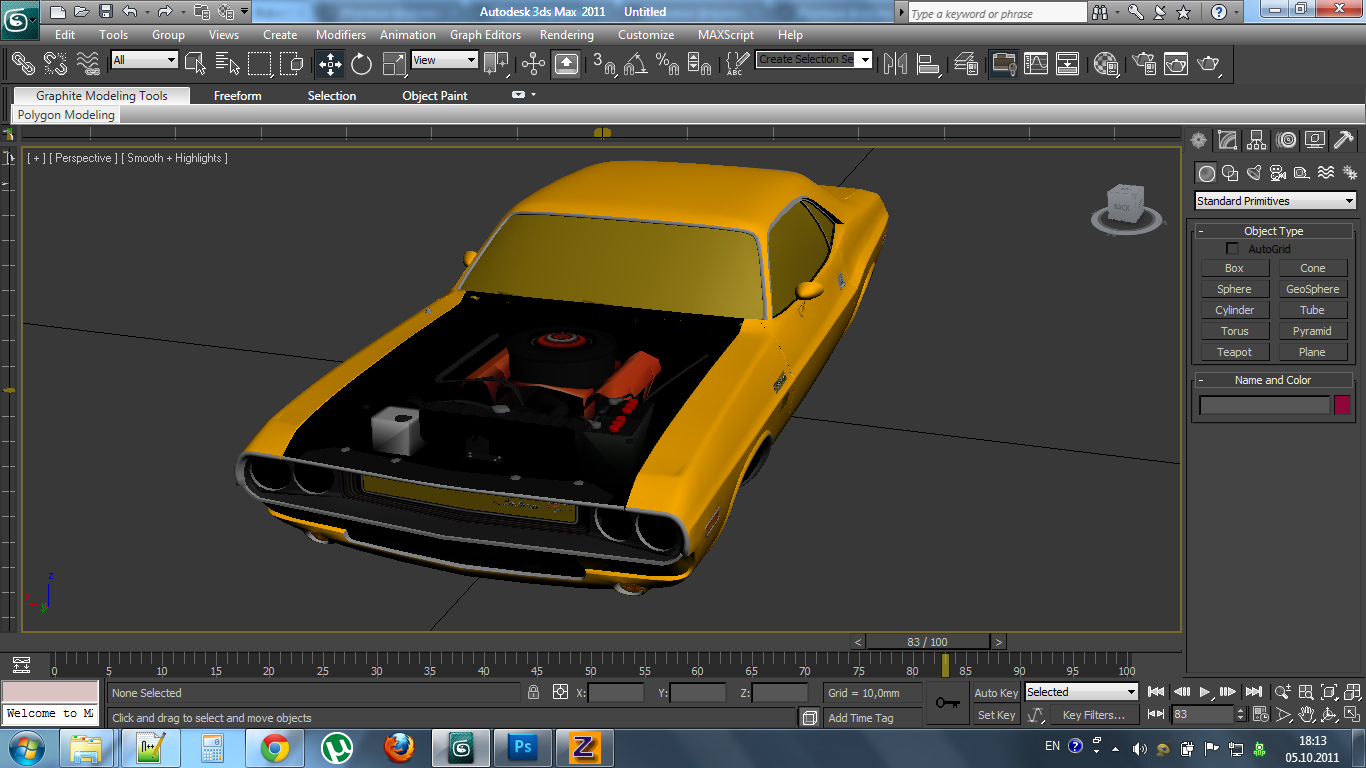Image resolution: width=1366 pixels, height=768 pixels.
Task: Switch to the Modify command panel
Action: pos(1227,140)
